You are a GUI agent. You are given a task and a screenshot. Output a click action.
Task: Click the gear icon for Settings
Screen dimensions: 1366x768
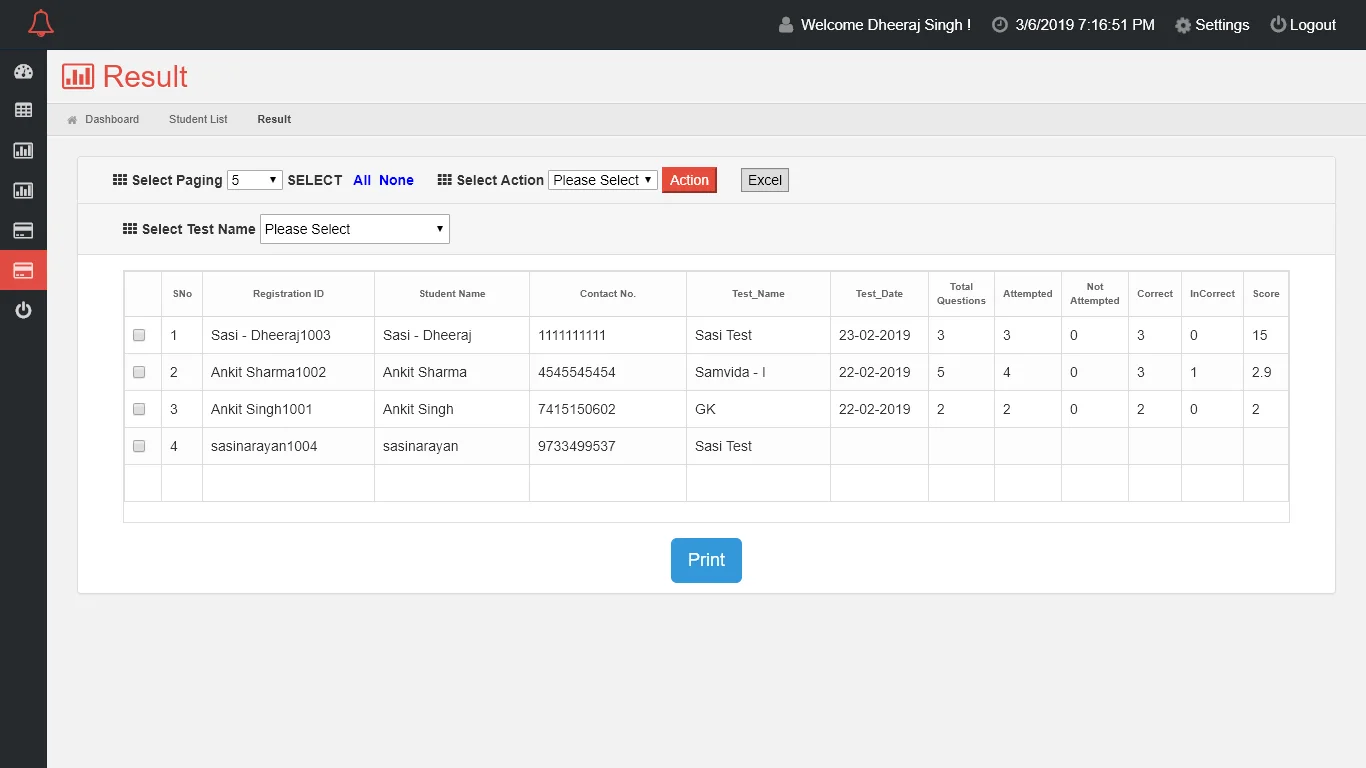pos(1183,25)
